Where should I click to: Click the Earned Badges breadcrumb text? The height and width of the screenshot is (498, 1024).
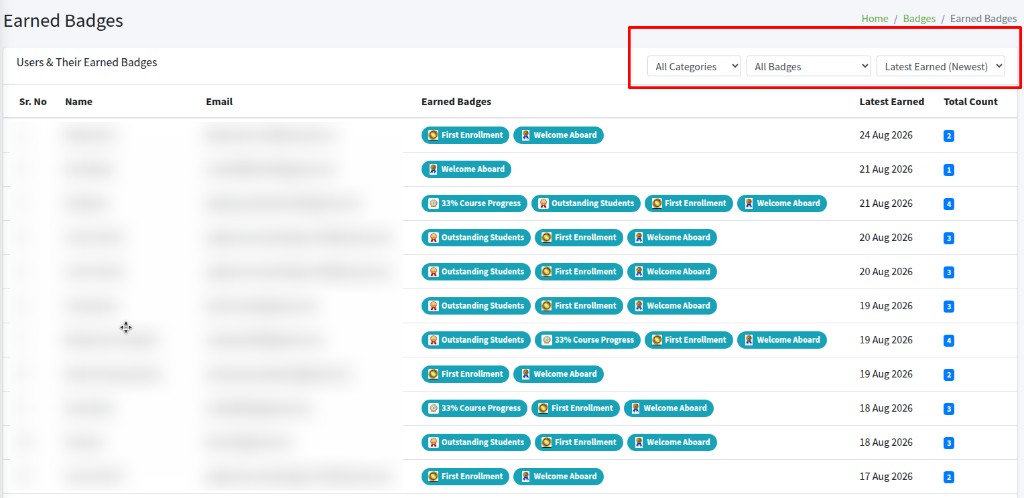pyautogui.click(x=983, y=18)
